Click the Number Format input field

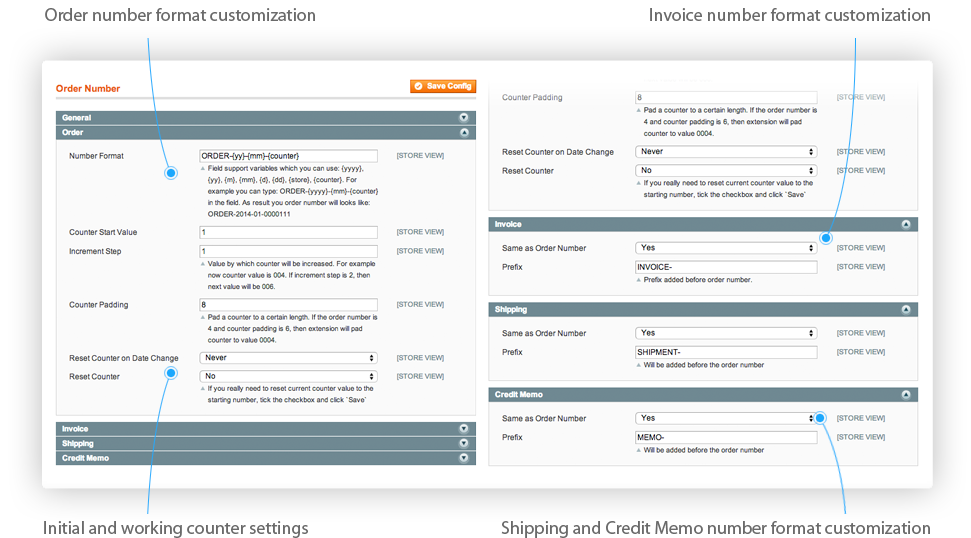pos(288,156)
